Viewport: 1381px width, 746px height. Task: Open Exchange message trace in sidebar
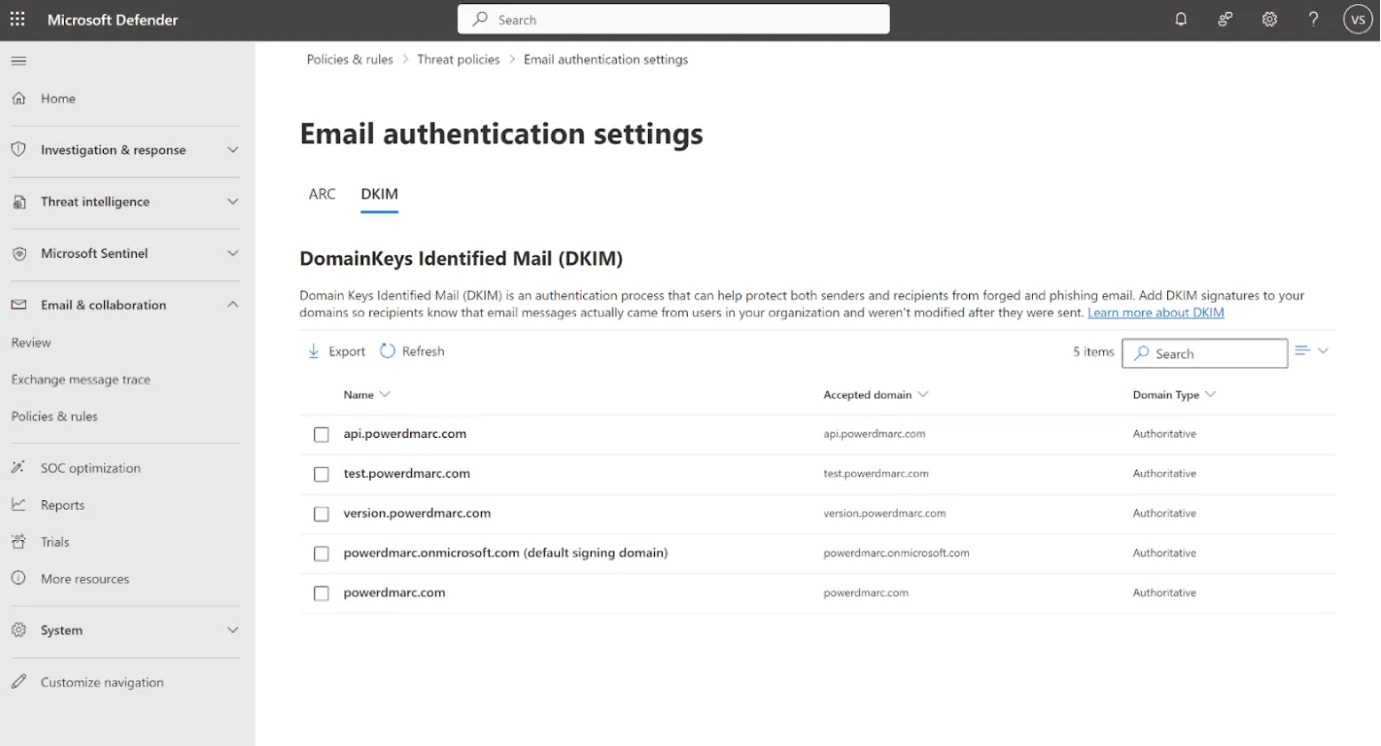tap(81, 380)
